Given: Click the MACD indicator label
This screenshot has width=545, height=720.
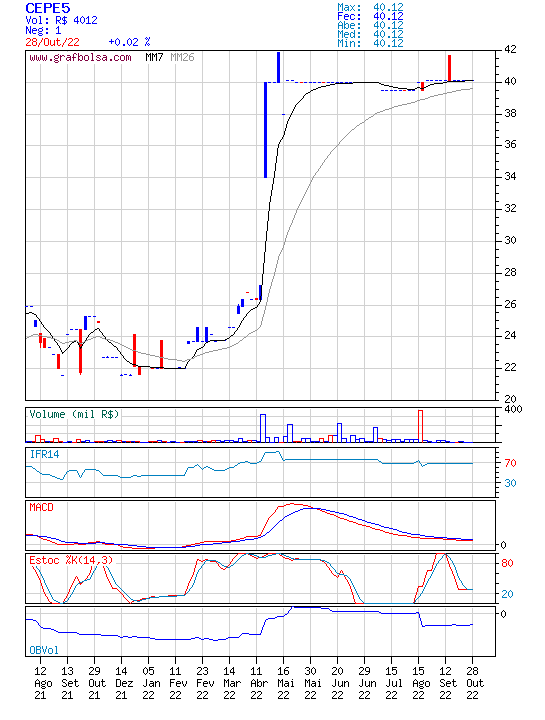Looking at the screenshot, I should 41,507.
